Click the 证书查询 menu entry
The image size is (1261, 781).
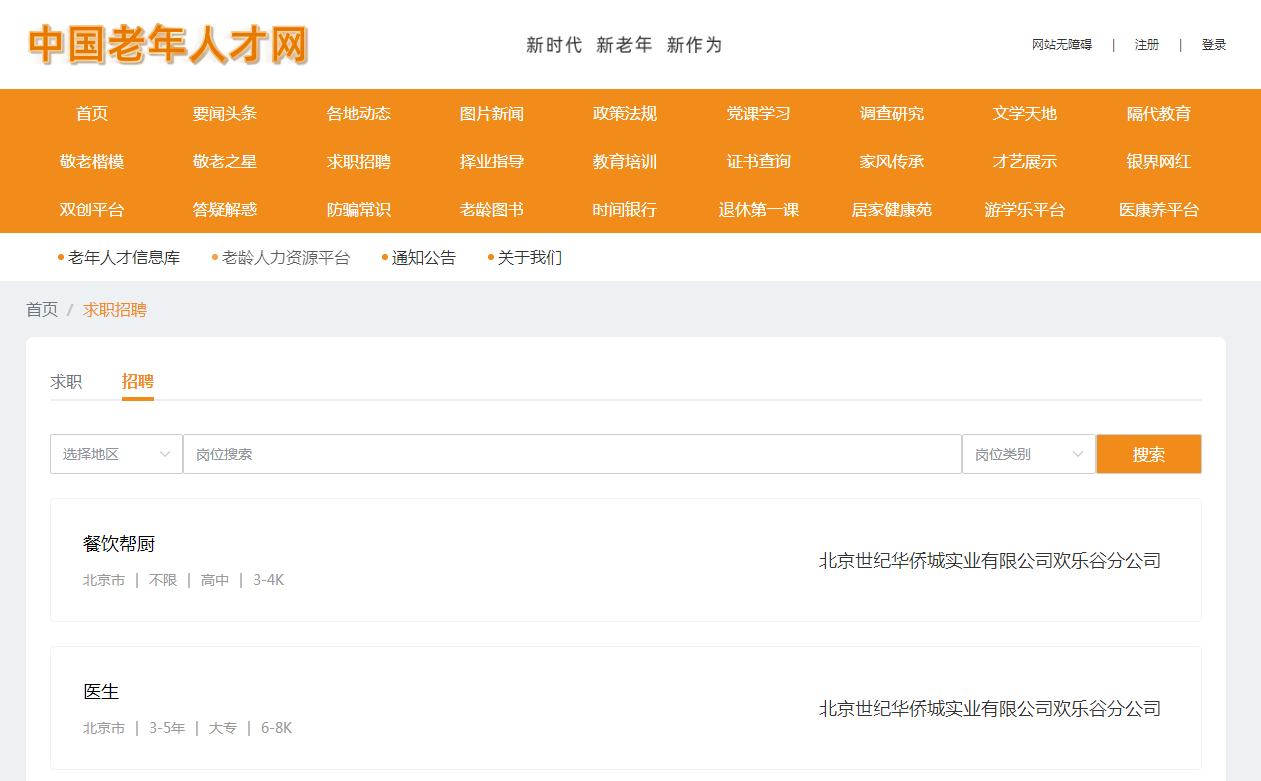click(x=758, y=162)
